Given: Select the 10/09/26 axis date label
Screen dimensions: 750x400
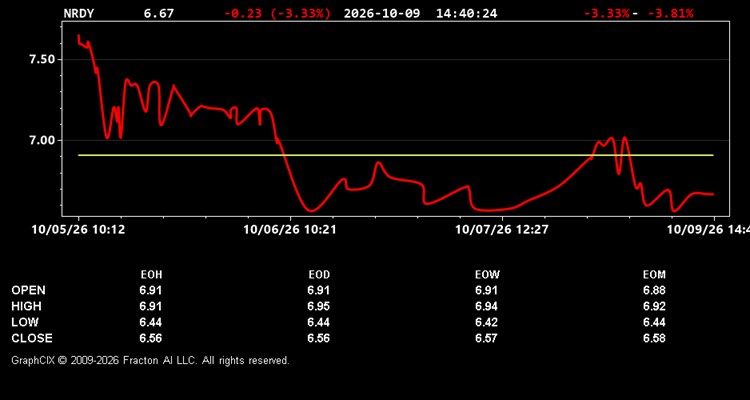Looking at the screenshot, I should (708, 230).
